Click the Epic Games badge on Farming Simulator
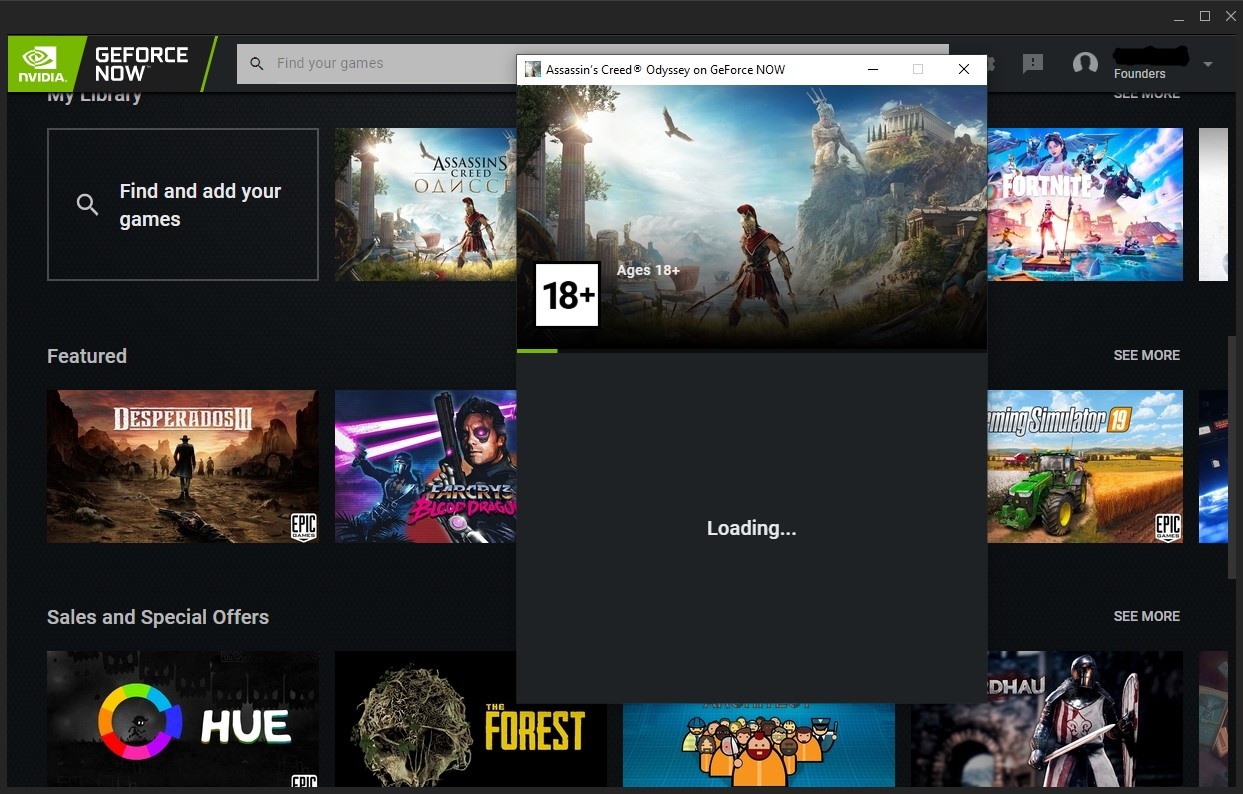This screenshot has width=1243, height=794. click(1167, 527)
